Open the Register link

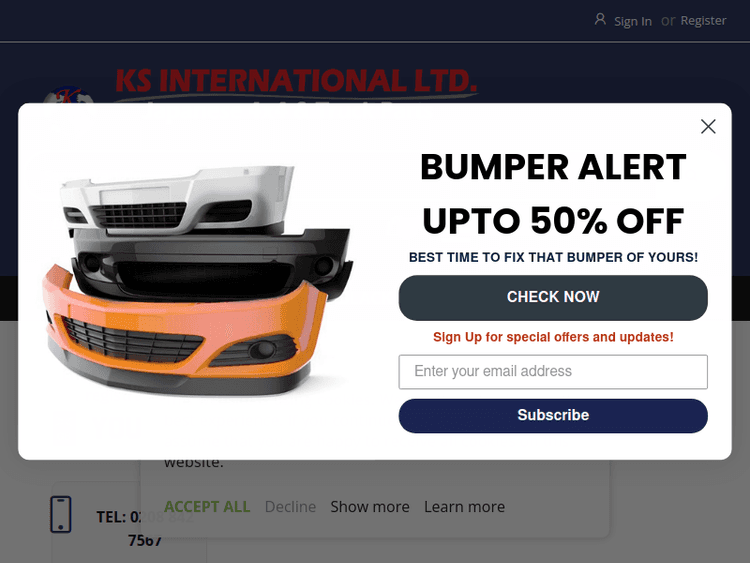703,21
